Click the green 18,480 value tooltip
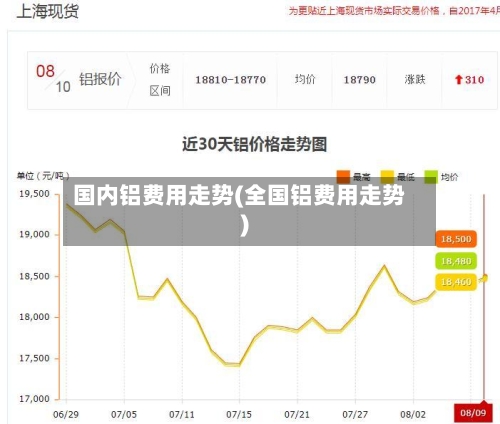The width and height of the screenshot is (500, 424). point(456,261)
